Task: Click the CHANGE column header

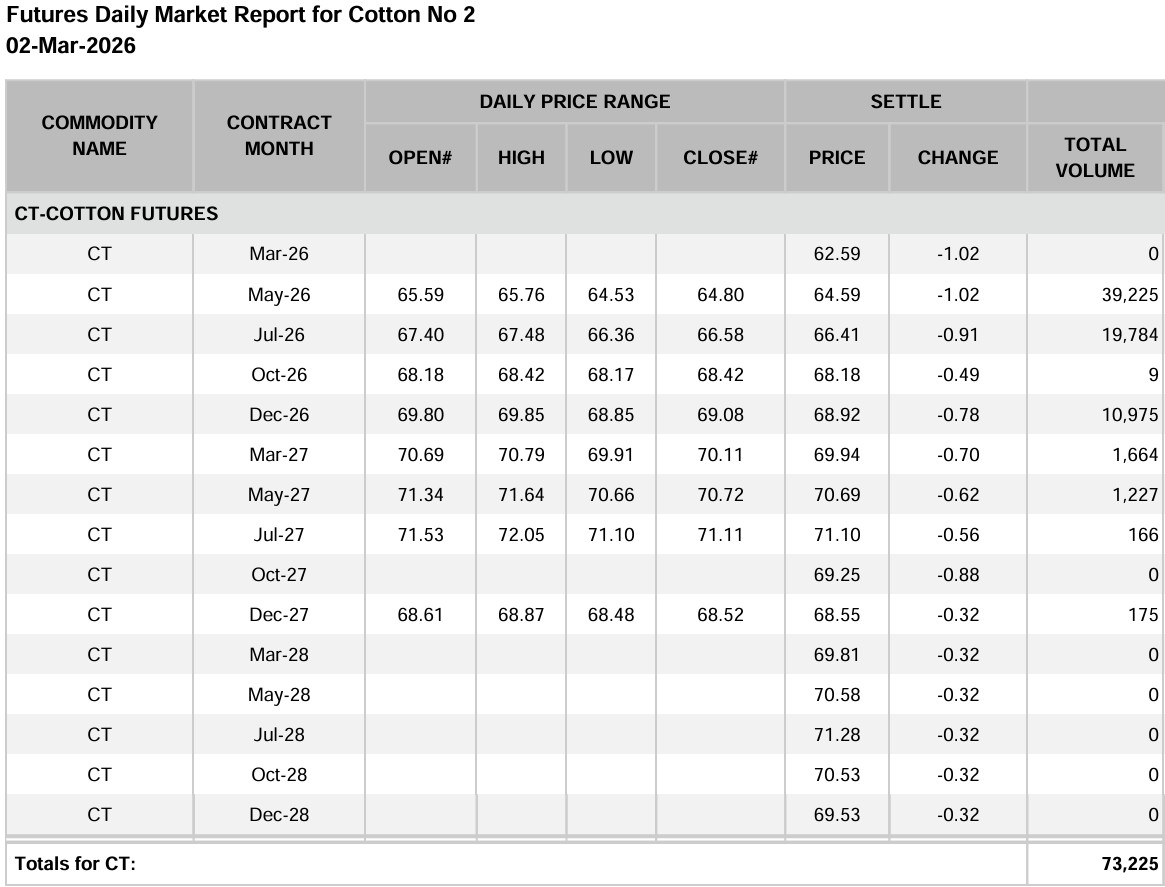Action: coord(958,158)
